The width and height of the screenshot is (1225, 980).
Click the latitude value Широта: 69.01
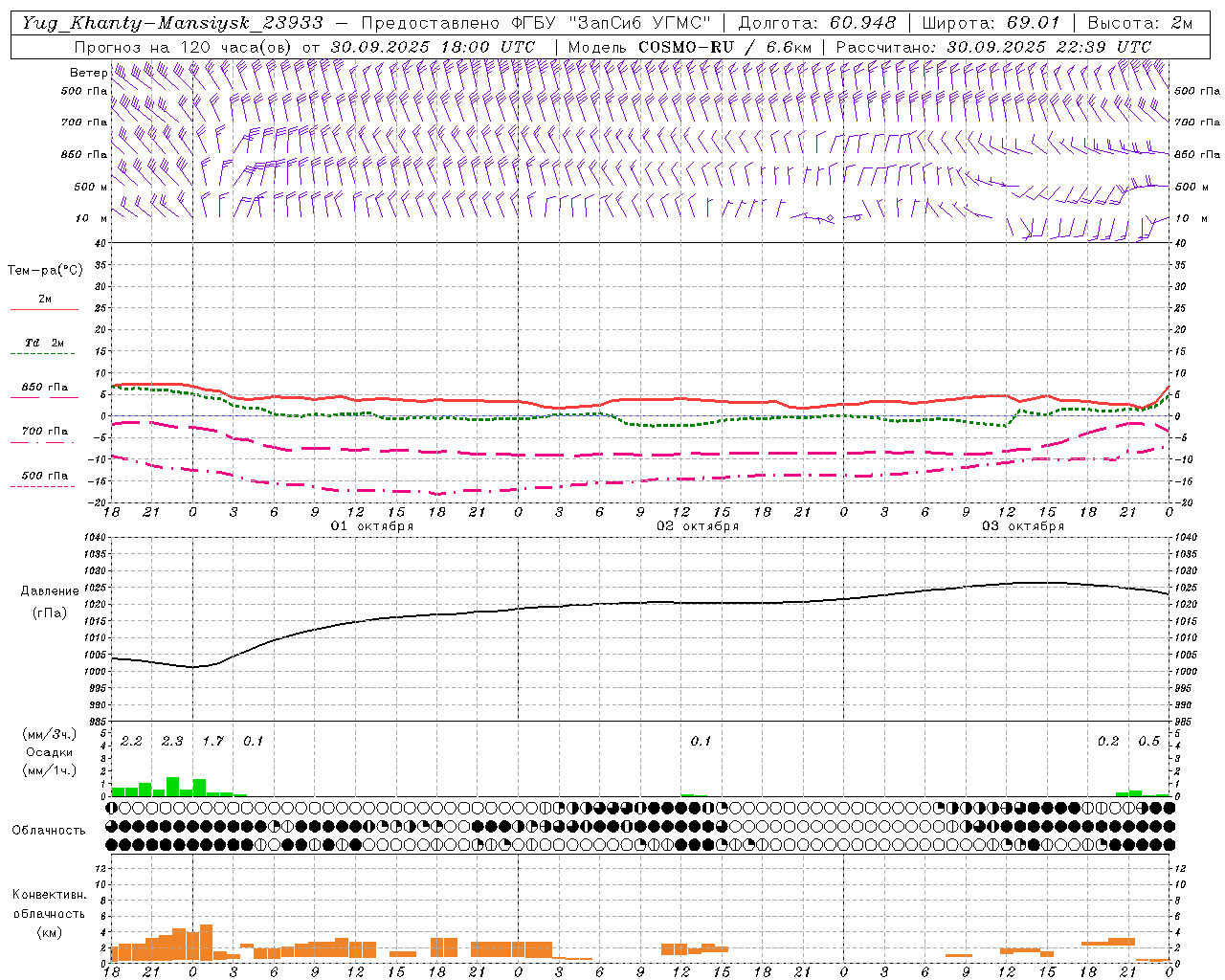991,23
